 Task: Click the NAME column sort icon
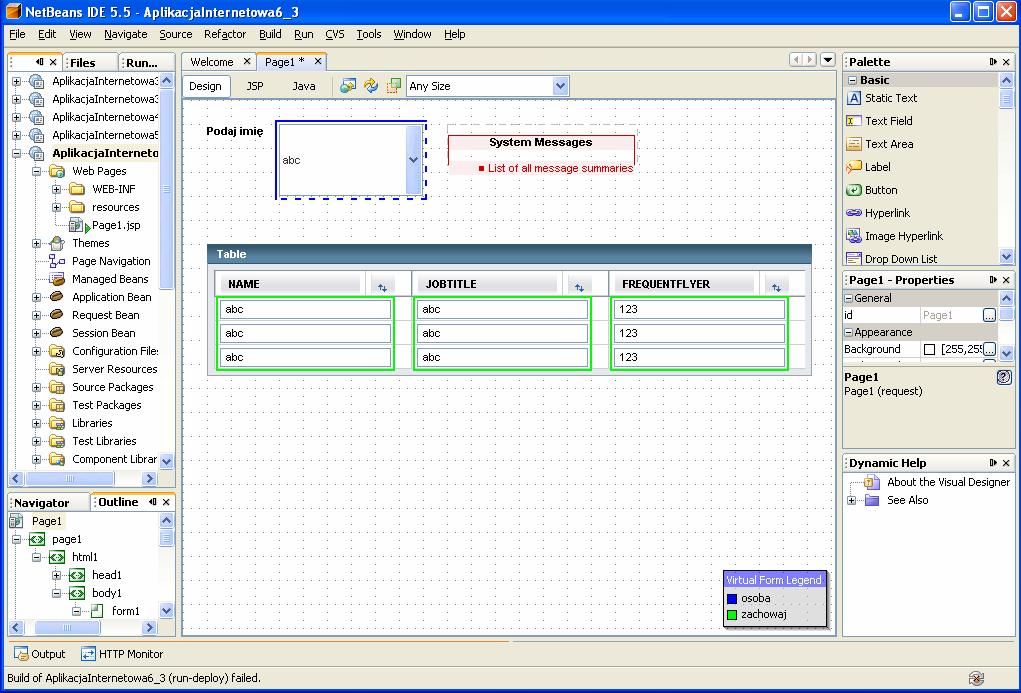(382, 287)
